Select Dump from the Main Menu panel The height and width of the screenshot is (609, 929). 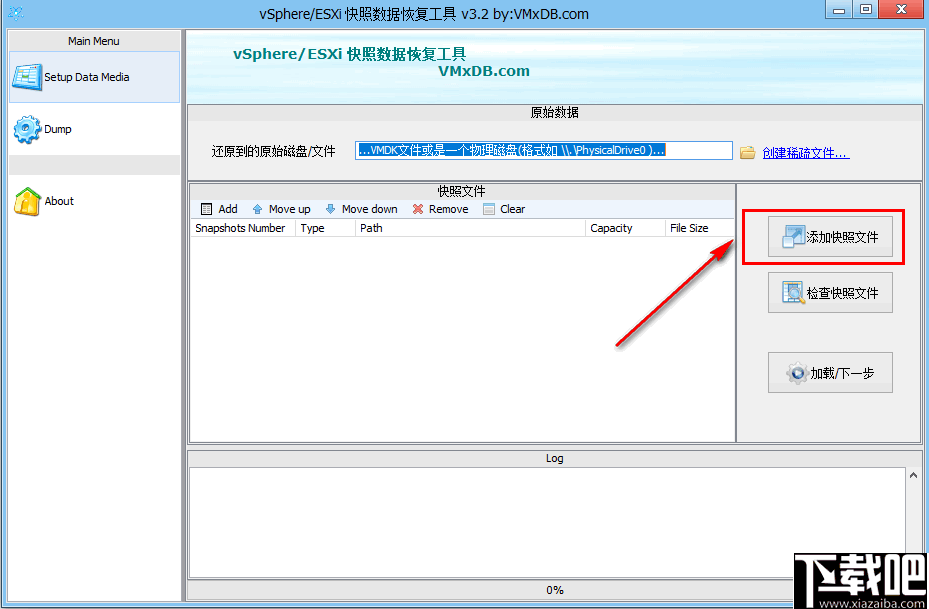point(60,128)
